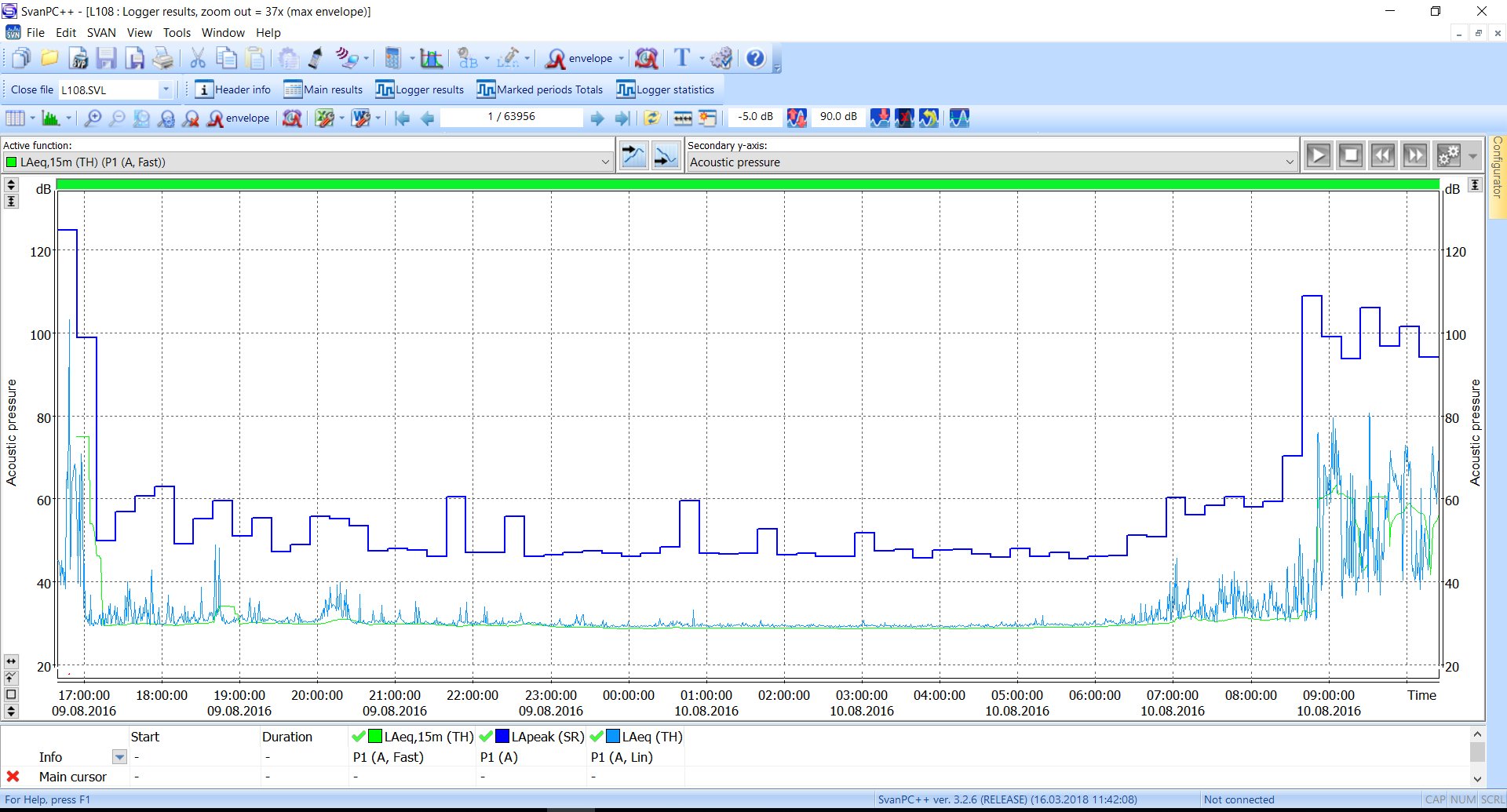Screen dimensions: 1507x812
Task: Open the SVAN menu
Action: coord(101,33)
